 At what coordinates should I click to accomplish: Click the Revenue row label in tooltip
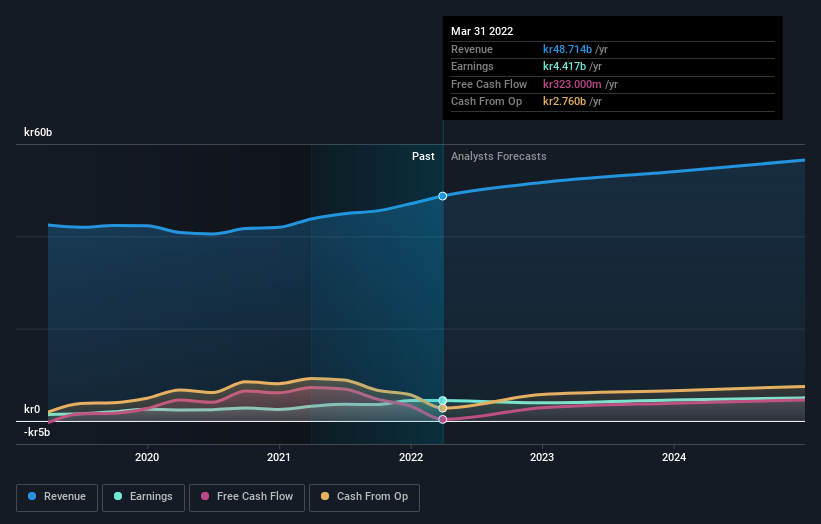(x=472, y=49)
